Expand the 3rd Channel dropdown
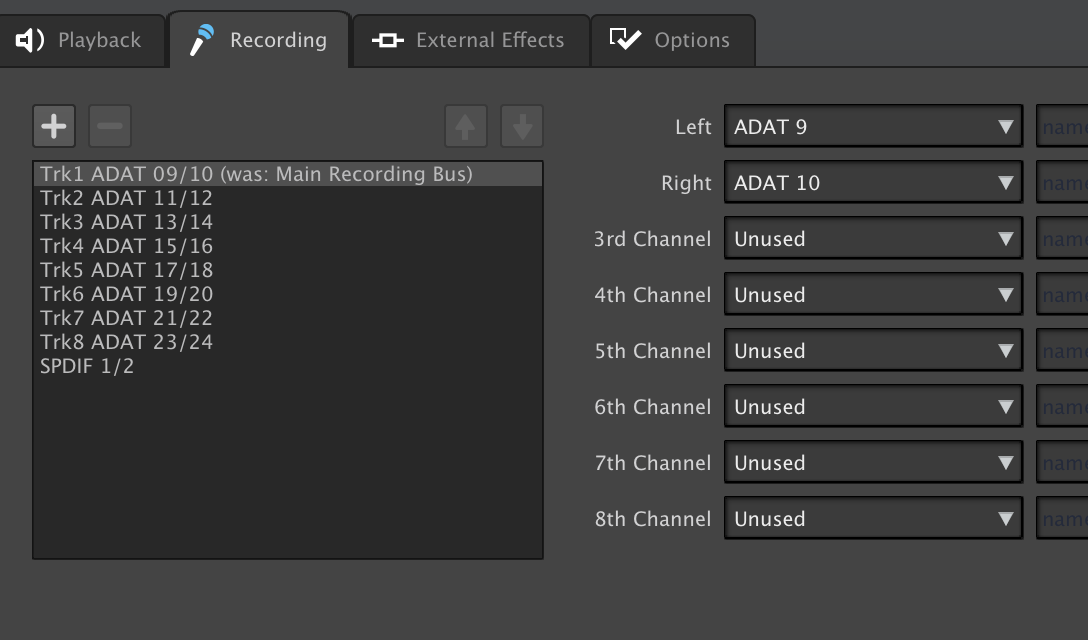 [x=873, y=239]
